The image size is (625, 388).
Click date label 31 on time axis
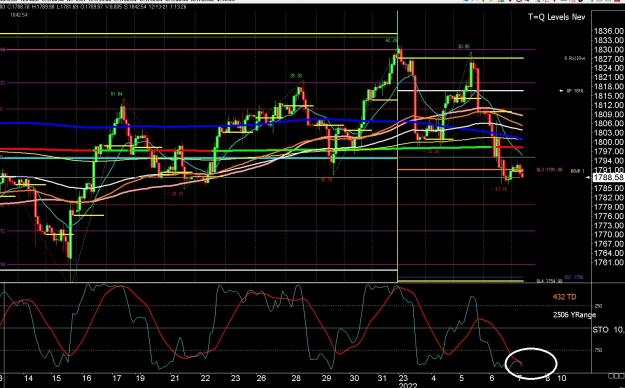[382, 378]
